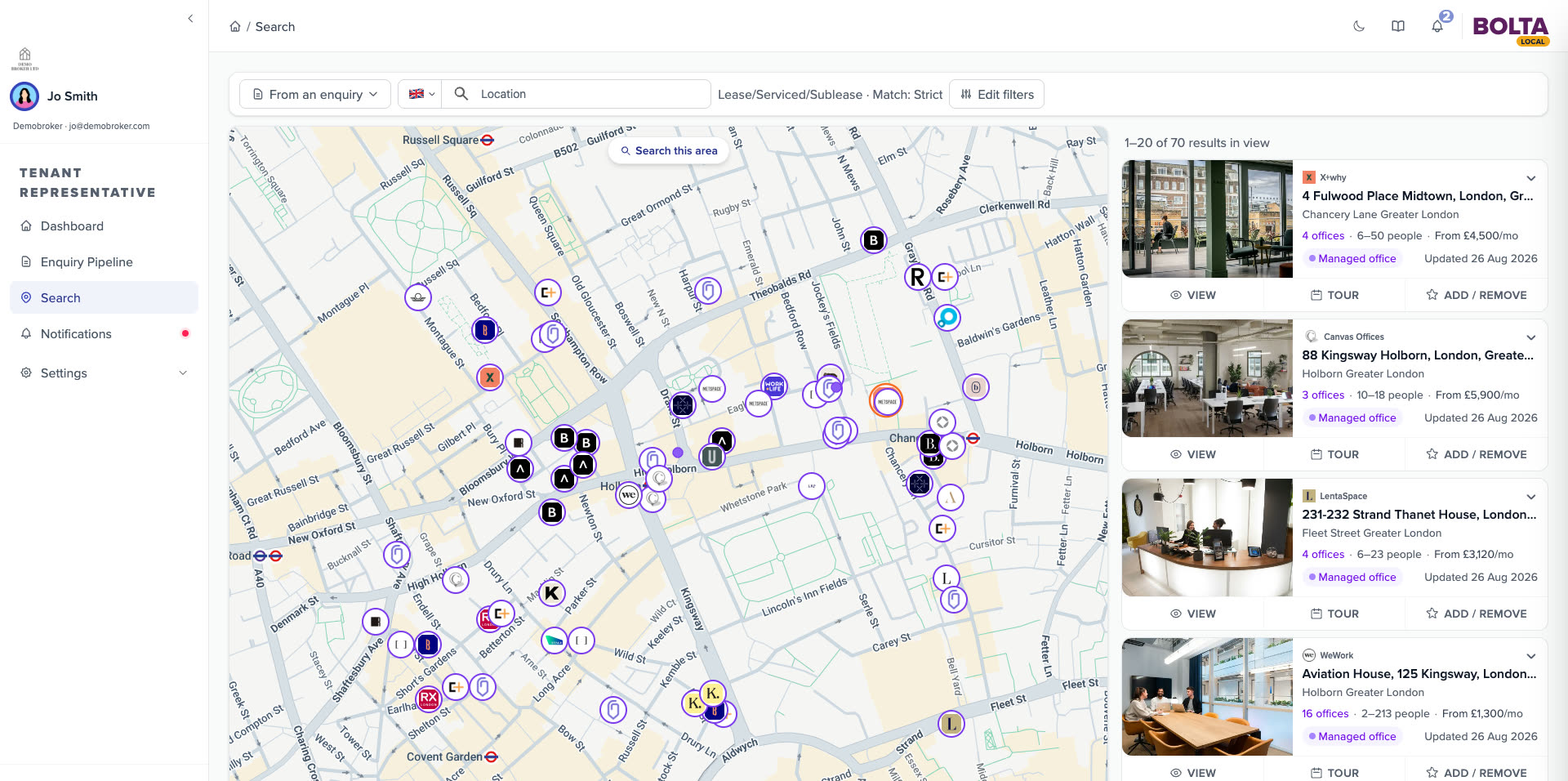Open the 88 Kingsway office photo thumbnail
Viewport: 1568px width, 781px height.
tap(1207, 378)
